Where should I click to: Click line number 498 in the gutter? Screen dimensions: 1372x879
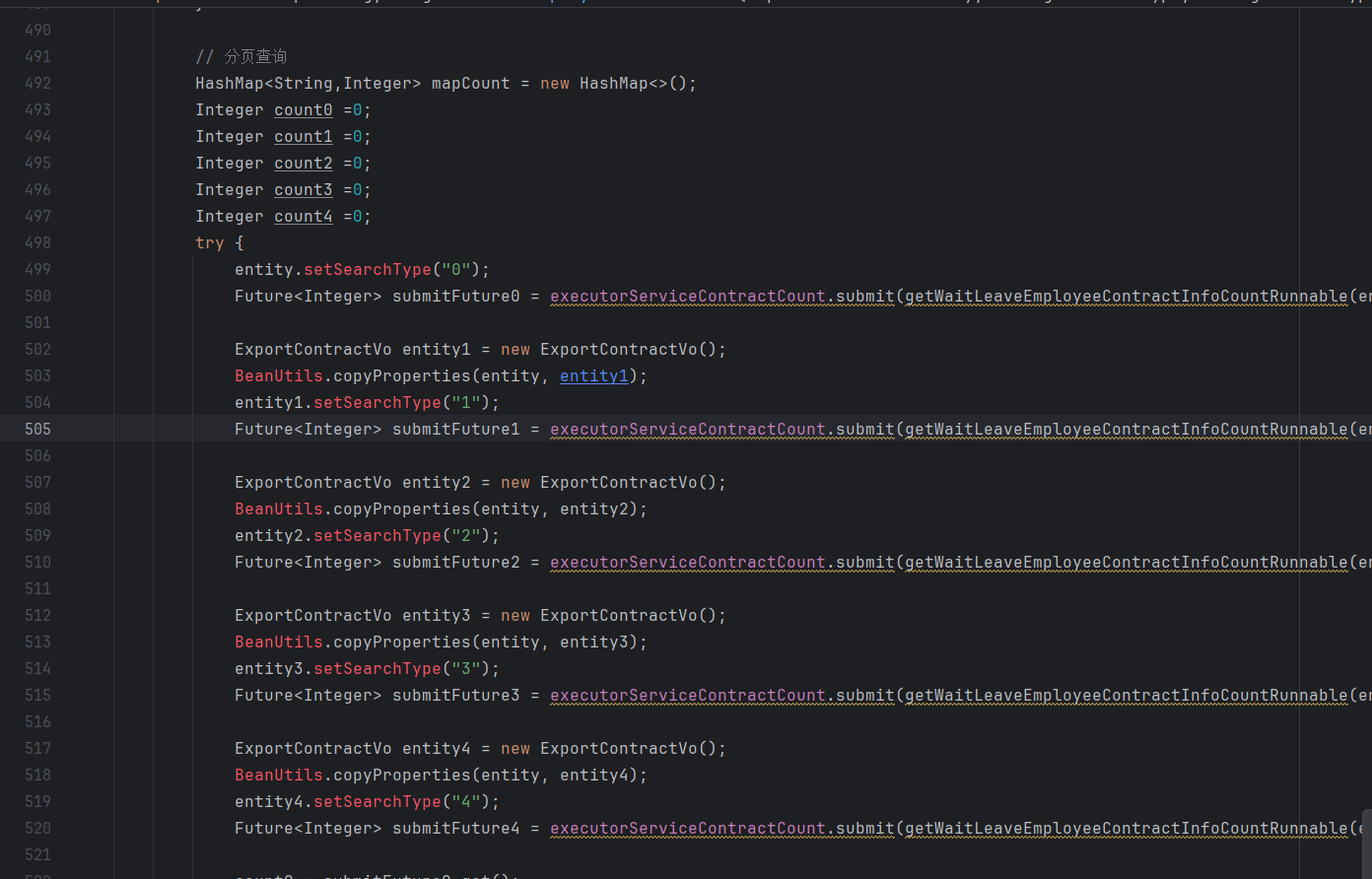pyautogui.click(x=37, y=242)
